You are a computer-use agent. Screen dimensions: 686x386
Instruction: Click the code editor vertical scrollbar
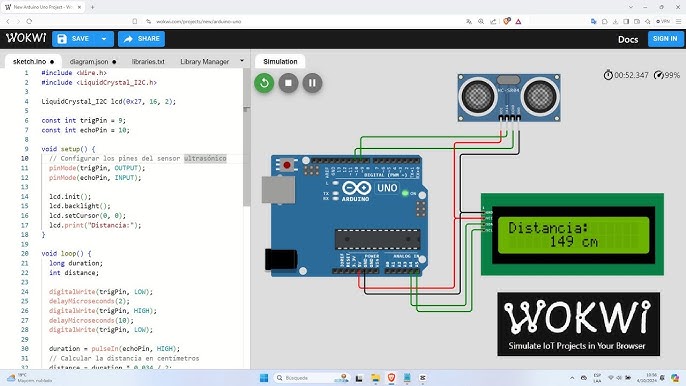tap(247, 157)
